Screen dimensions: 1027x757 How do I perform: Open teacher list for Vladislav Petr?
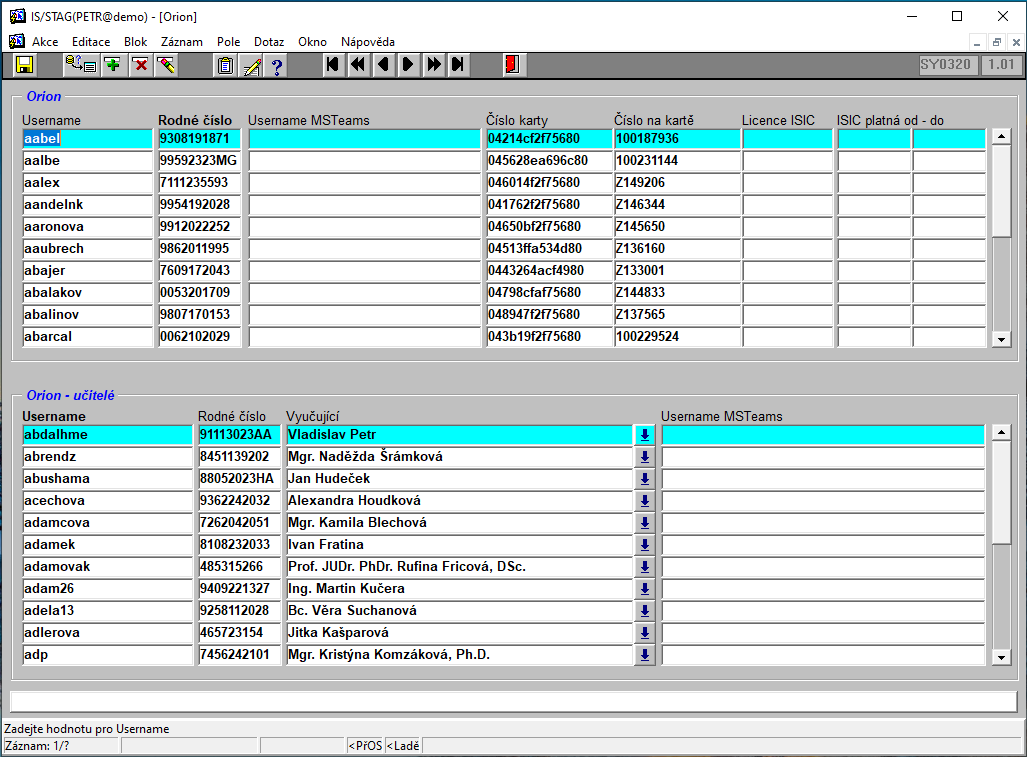[x=644, y=435]
